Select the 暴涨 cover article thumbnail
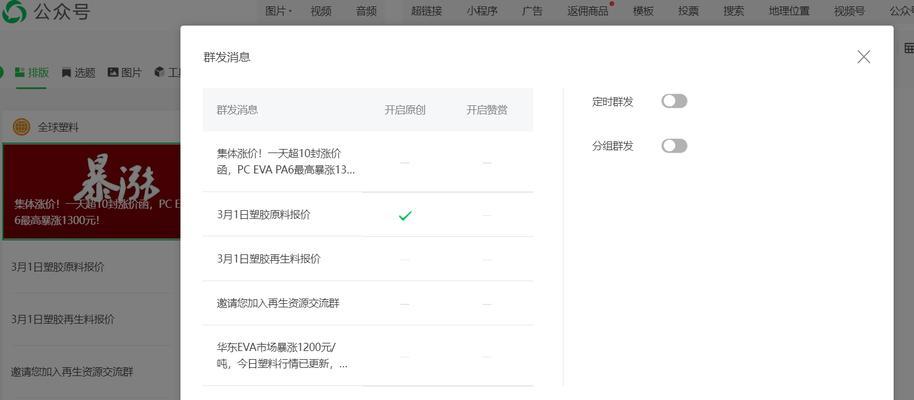The image size is (914, 400). (x=92, y=191)
